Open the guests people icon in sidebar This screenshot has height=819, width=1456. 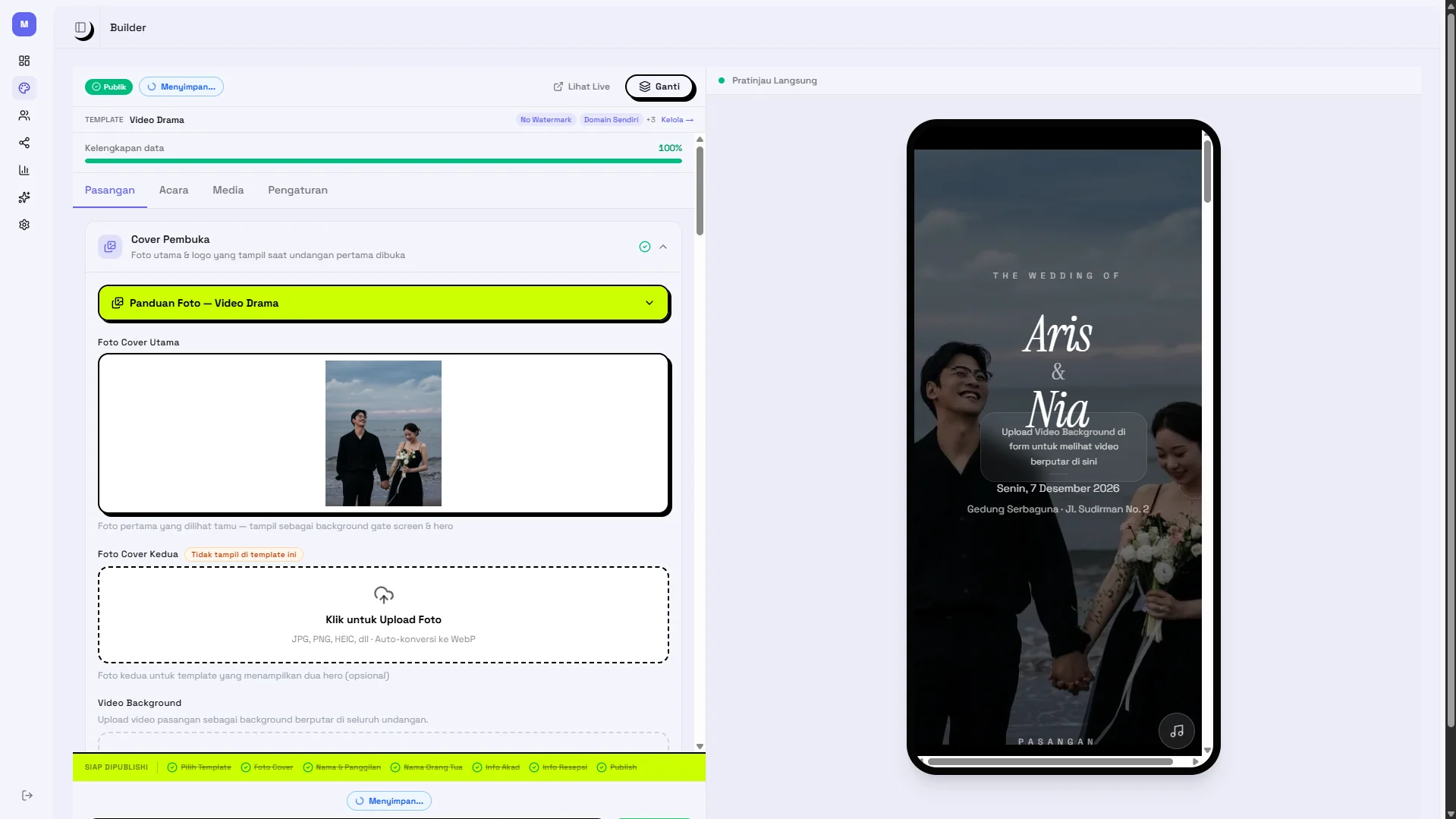click(24, 115)
